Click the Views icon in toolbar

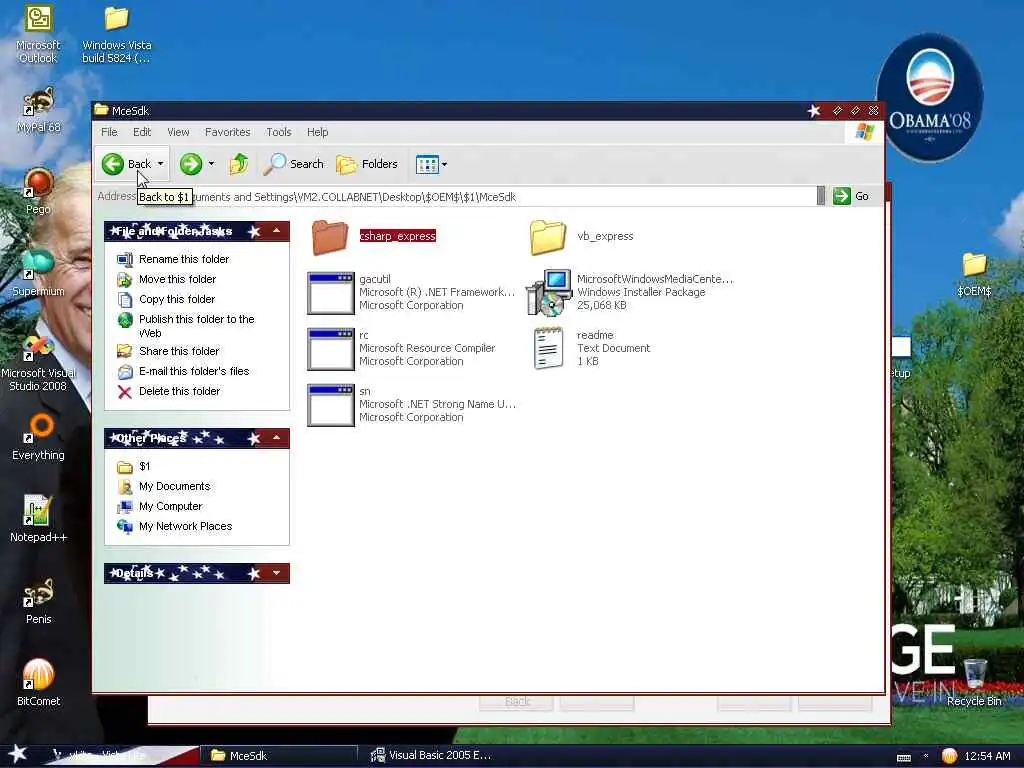(x=427, y=165)
